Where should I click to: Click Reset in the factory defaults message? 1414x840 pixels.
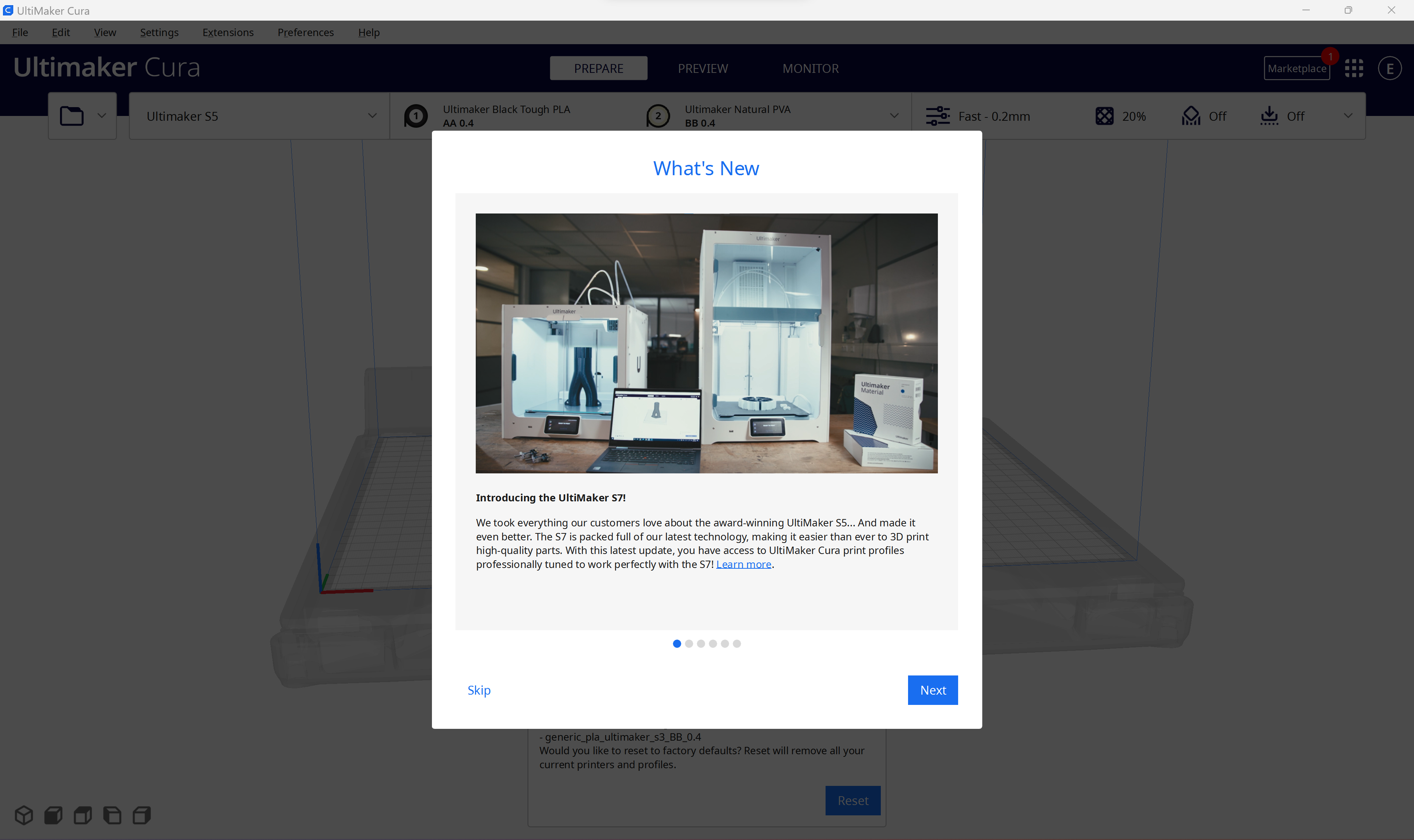[852, 800]
